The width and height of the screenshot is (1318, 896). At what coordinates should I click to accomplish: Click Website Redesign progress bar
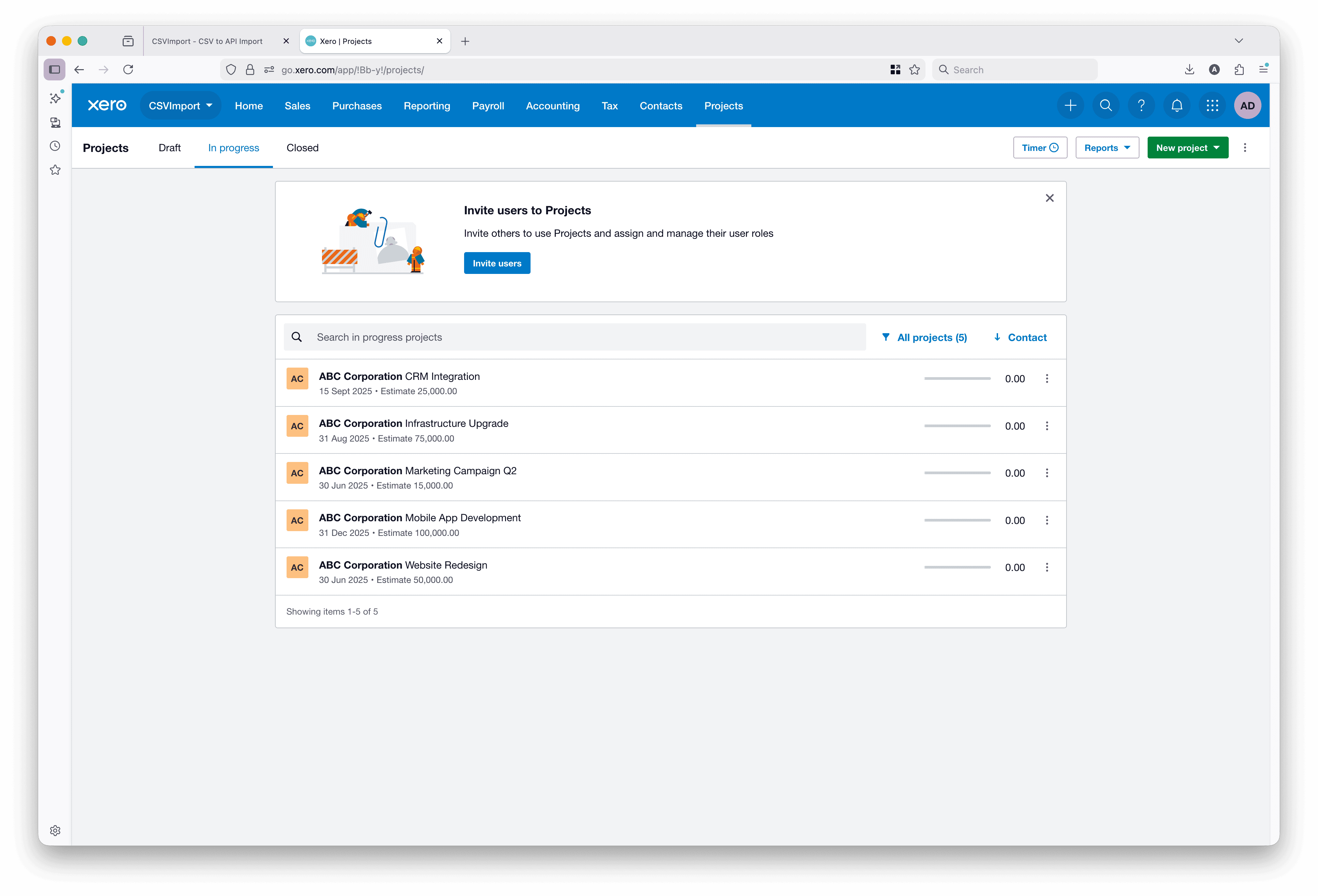(957, 567)
